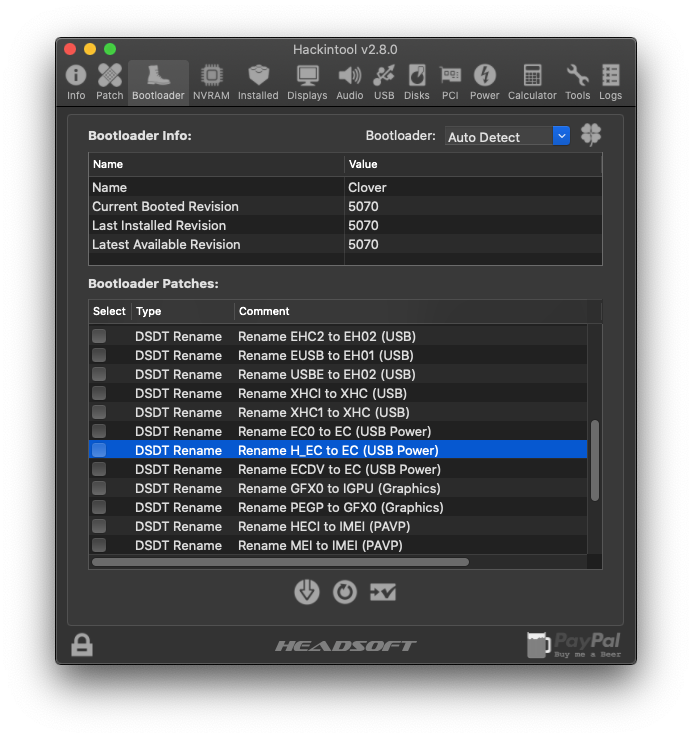Open the Logs section
692x738 pixels.
(611, 82)
